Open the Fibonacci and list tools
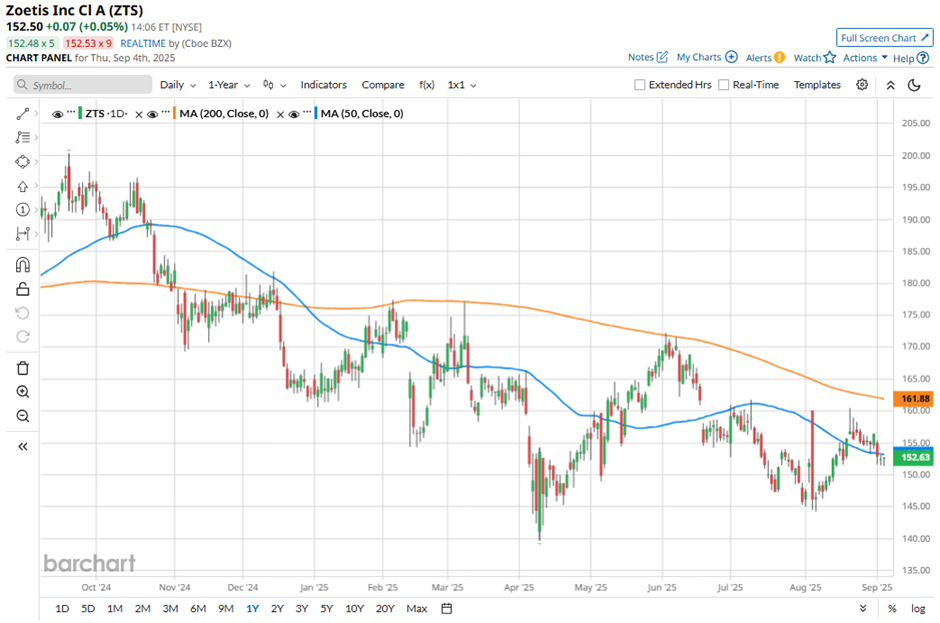 click(x=23, y=137)
